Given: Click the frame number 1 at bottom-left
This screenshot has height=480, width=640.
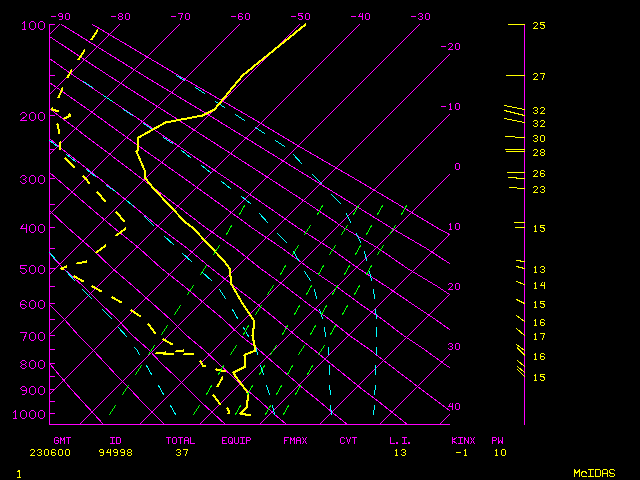Looking at the screenshot, I should pos(18,473).
